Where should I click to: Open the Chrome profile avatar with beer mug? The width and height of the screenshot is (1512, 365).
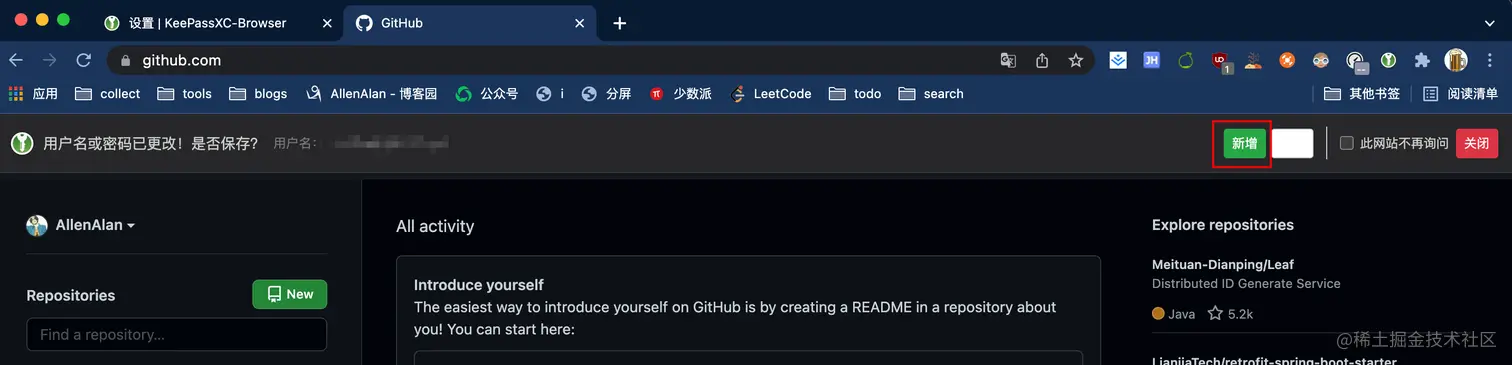coord(1456,60)
